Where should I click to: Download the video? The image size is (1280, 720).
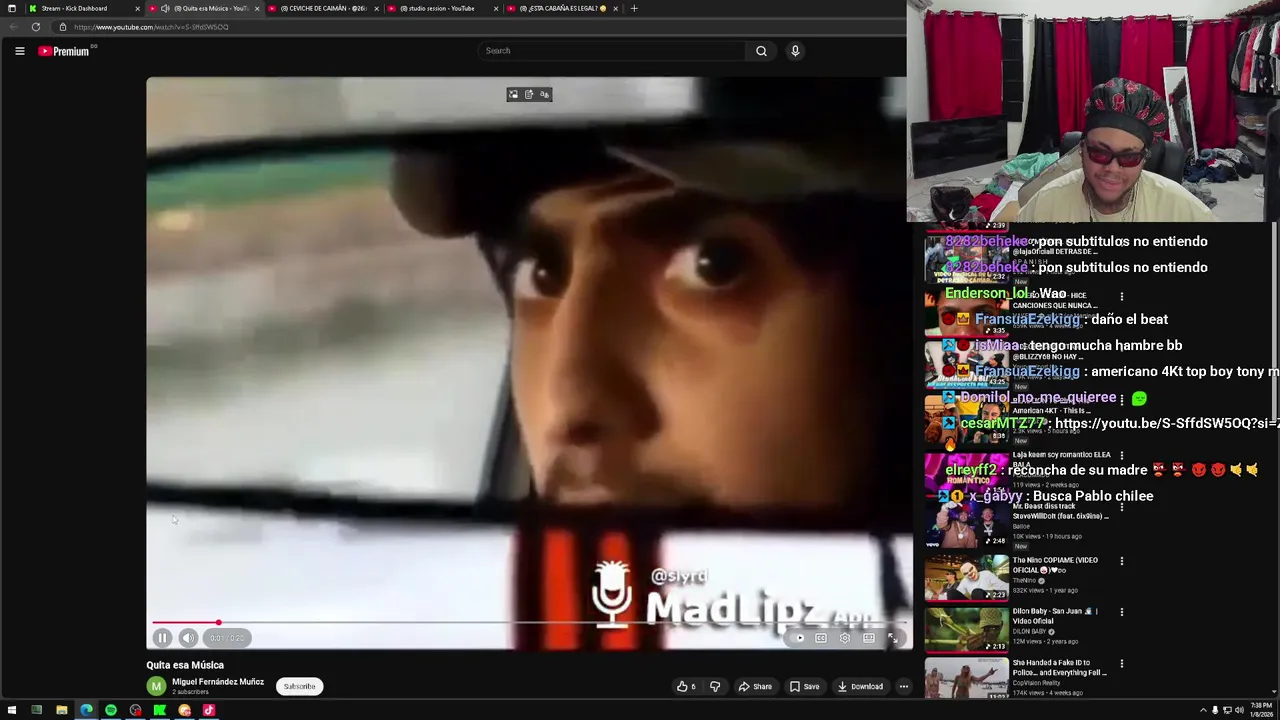tap(860, 687)
